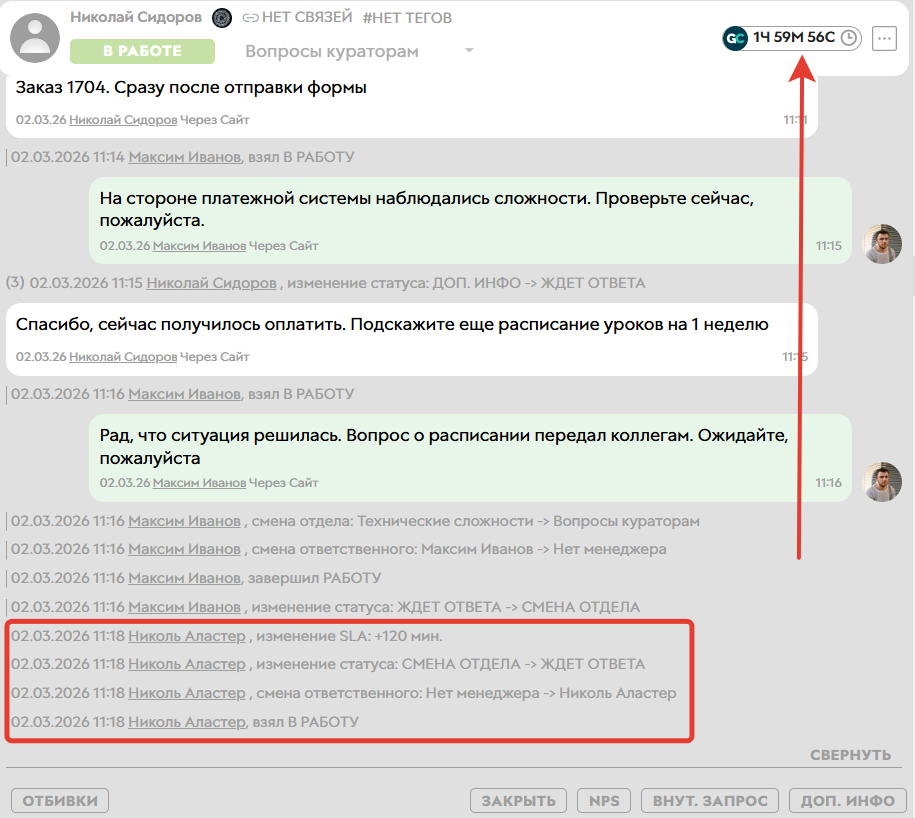
Task: Click the ОТБИВКИ button
Action: pyautogui.click(x=60, y=800)
